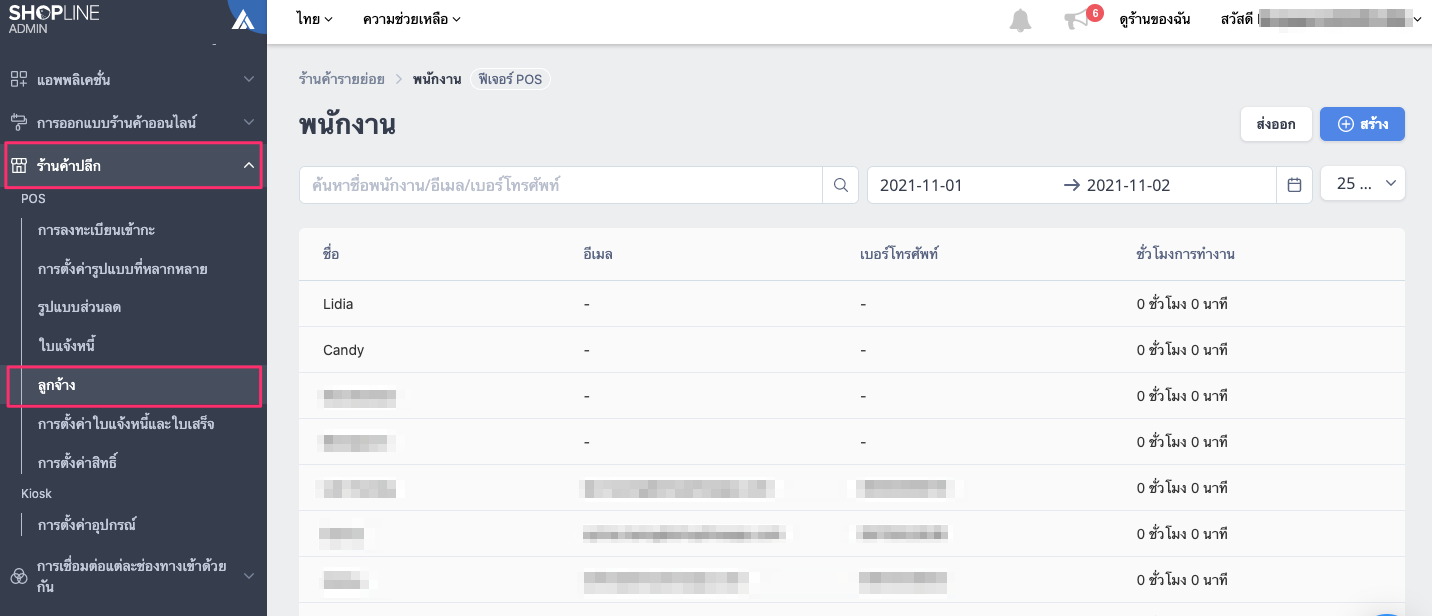
Task: Click the storefront icon for ร้านค้าปลีก
Action: tap(18, 166)
